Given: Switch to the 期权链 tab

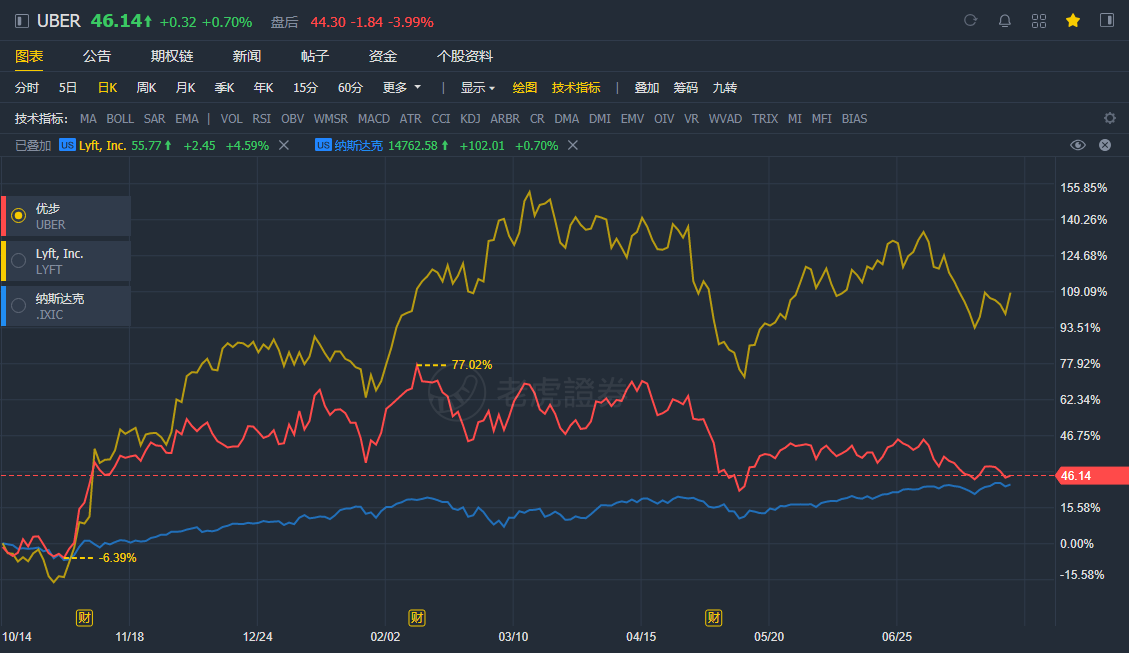Looking at the screenshot, I should pyautogui.click(x=171, y=56).
